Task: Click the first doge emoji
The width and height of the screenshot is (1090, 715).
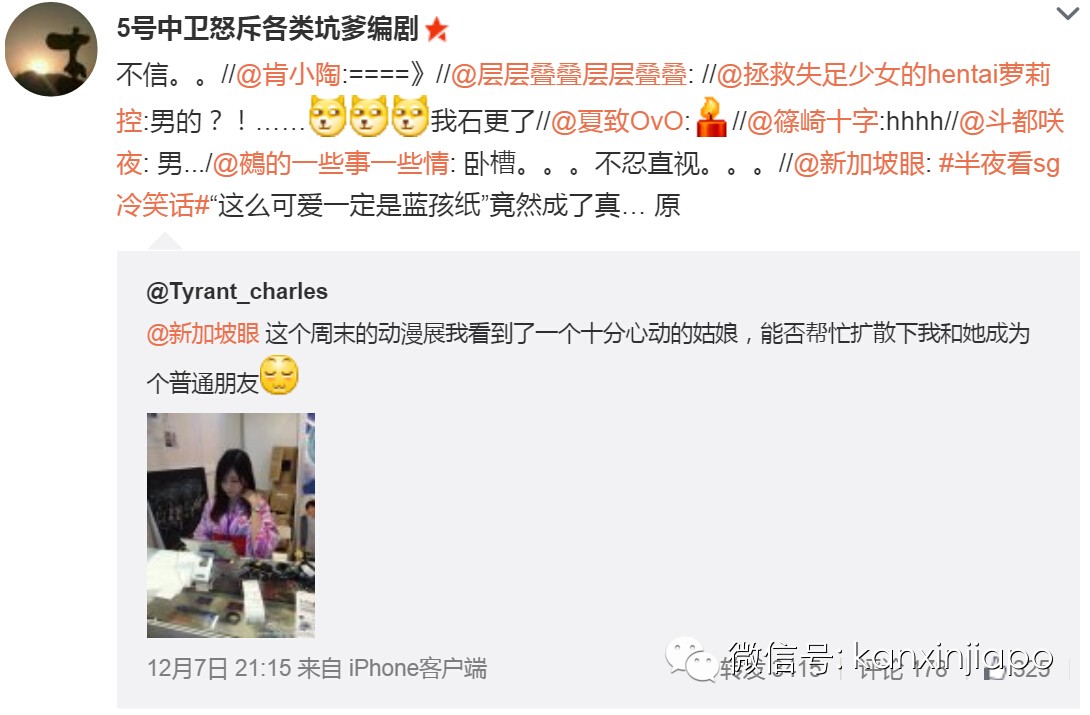Action: click(327, 116)
